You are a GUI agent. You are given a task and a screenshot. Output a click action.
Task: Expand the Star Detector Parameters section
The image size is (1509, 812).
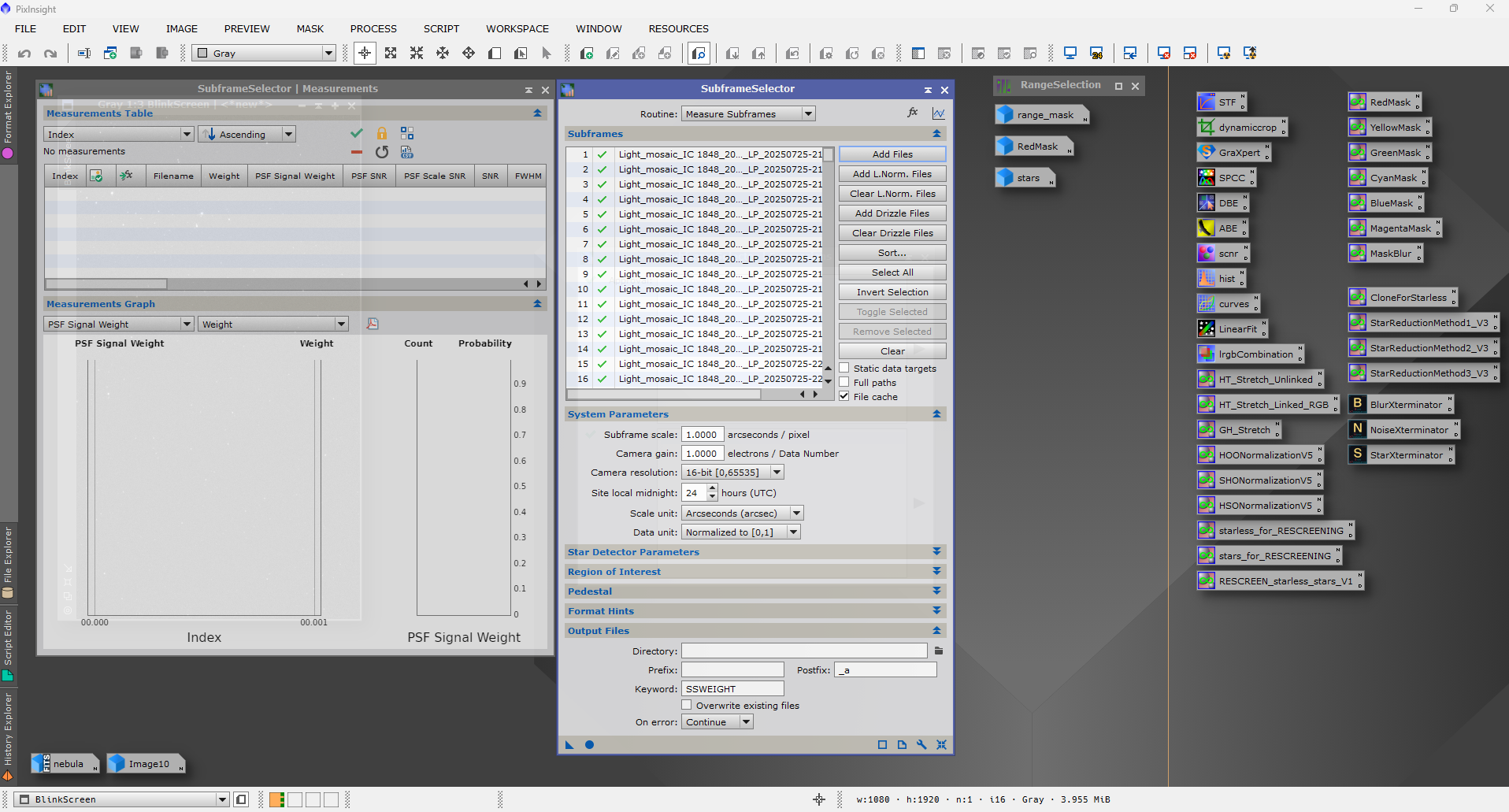pyautogui.click(x=936, y=552)
